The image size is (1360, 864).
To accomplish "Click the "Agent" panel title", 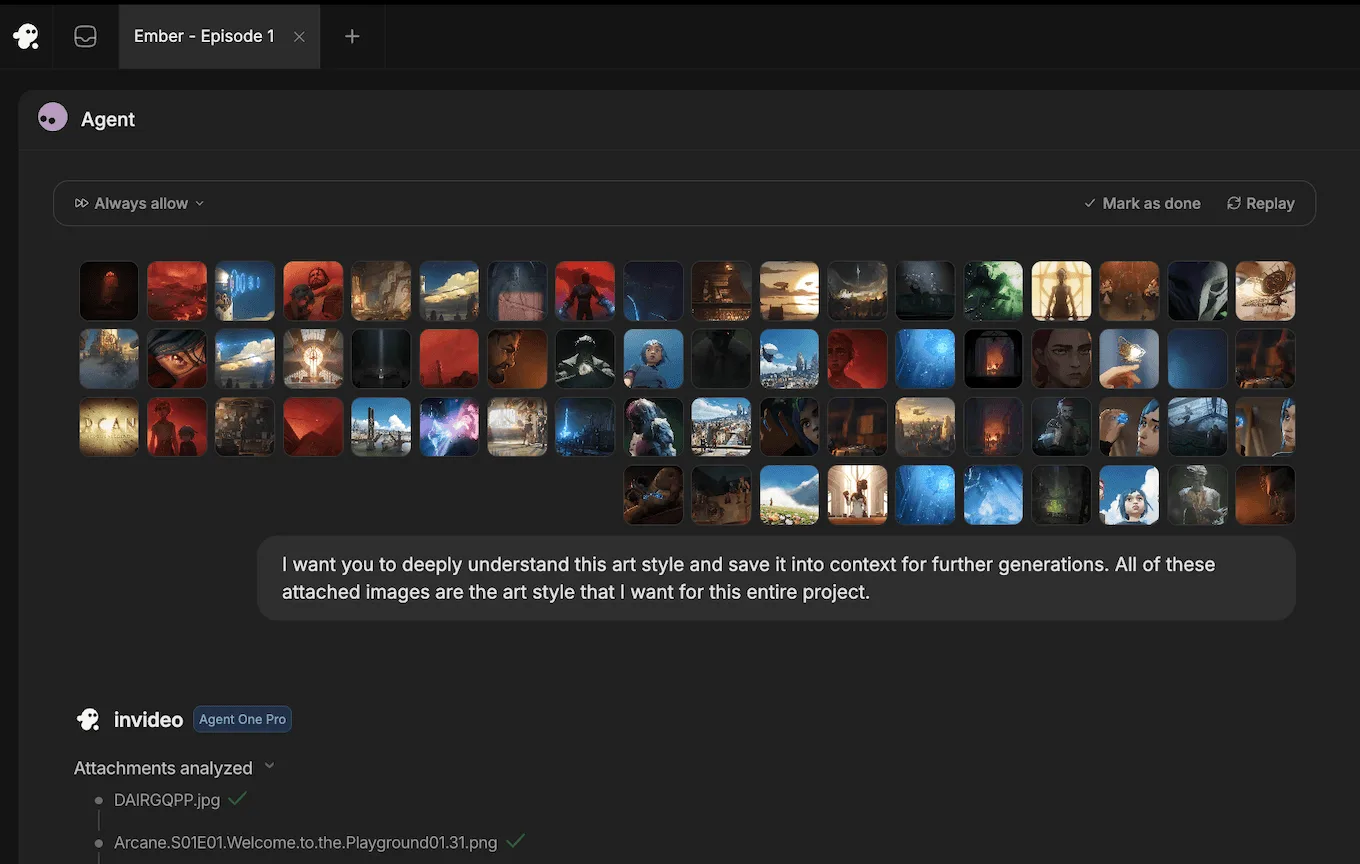I will coord(108,119).
